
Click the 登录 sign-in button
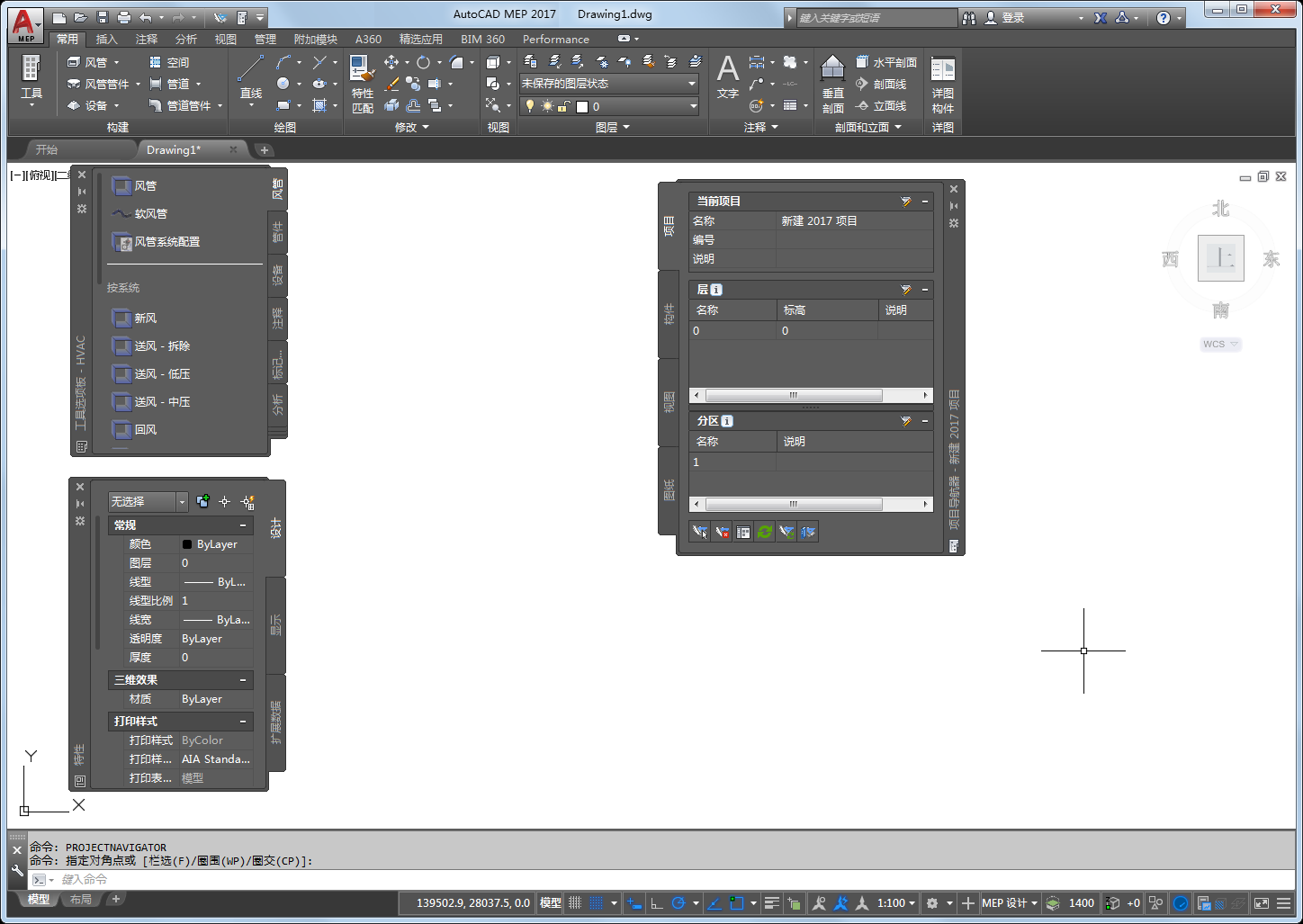(x=1005, y=18)
